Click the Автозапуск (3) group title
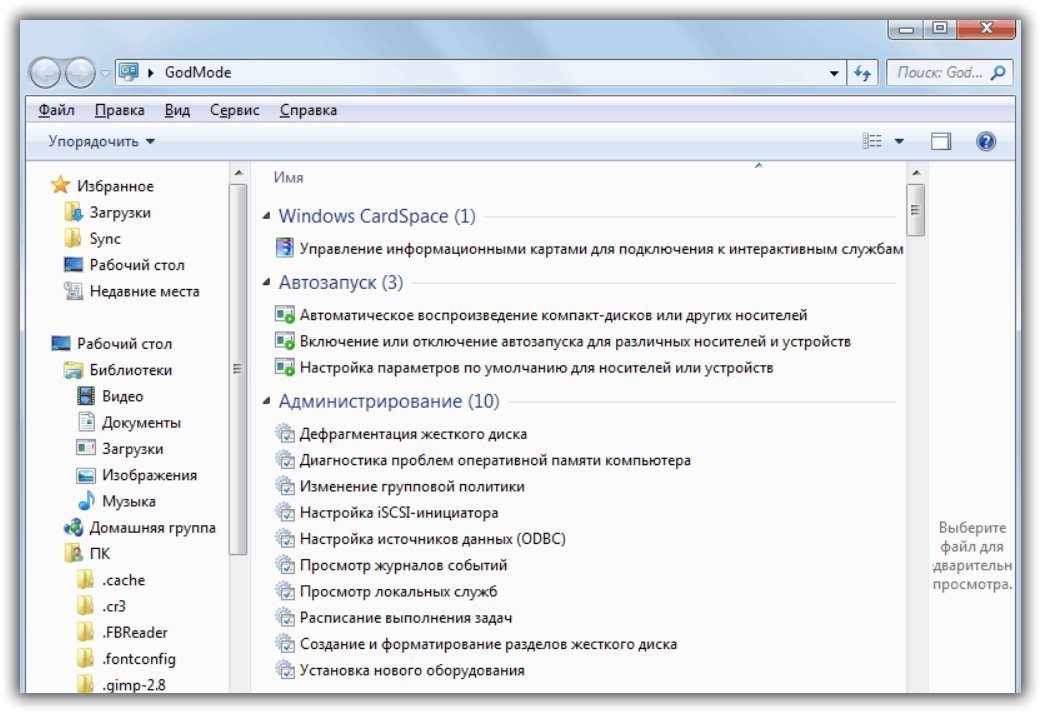This screenshot has height=713, width=1041. (341, 282)
